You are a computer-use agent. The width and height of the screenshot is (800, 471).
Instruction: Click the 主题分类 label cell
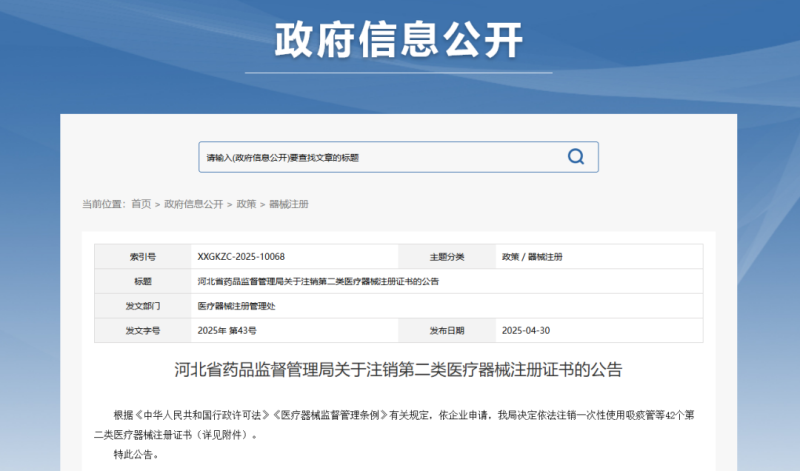[x=446, y=257]
